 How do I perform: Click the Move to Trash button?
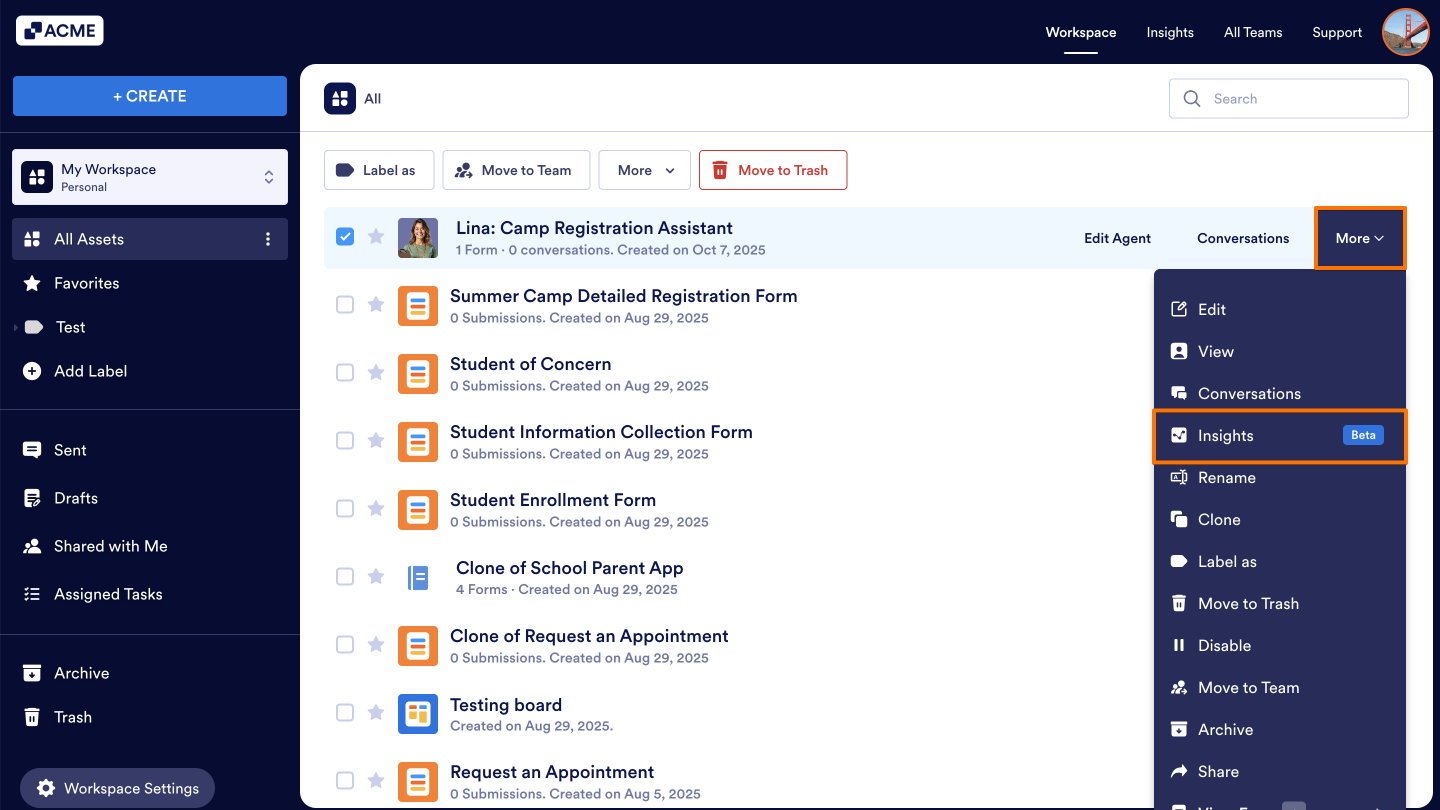(x=773, y=170)
